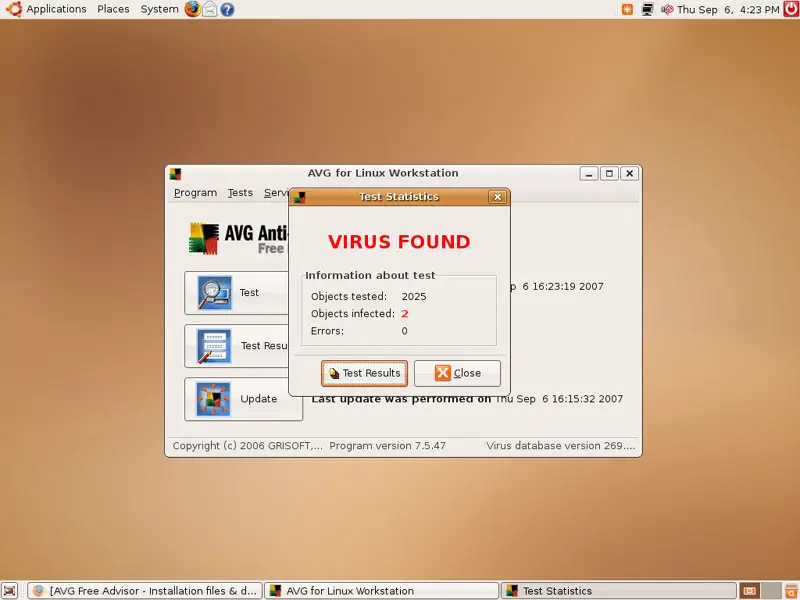The image size is (800, 600).
Task: Click the Update icon with red arrows
Action: click(x=214, y=399)
